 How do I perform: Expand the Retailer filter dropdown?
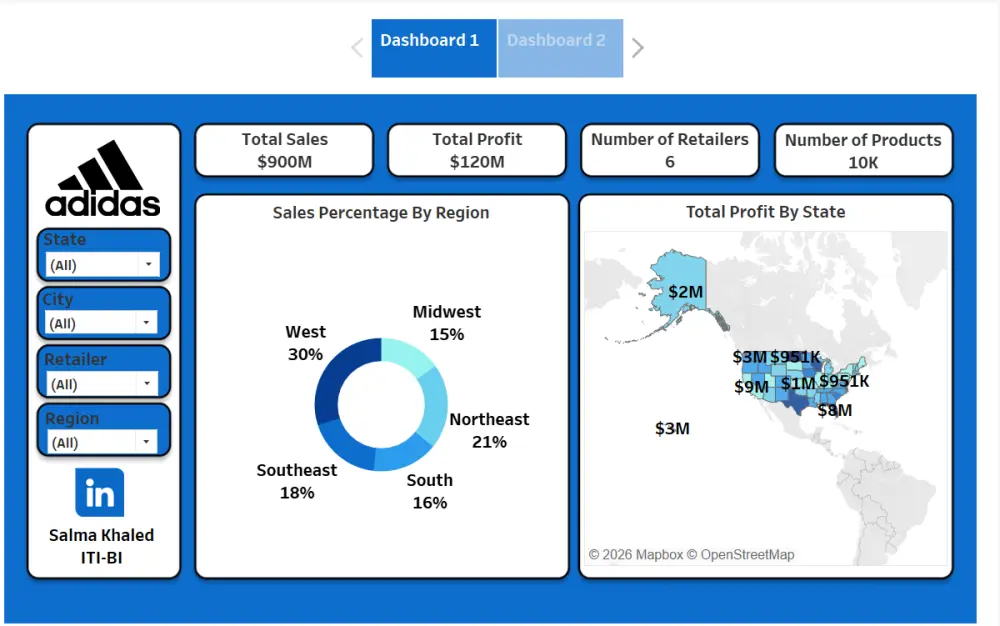[x=148, y=382]
